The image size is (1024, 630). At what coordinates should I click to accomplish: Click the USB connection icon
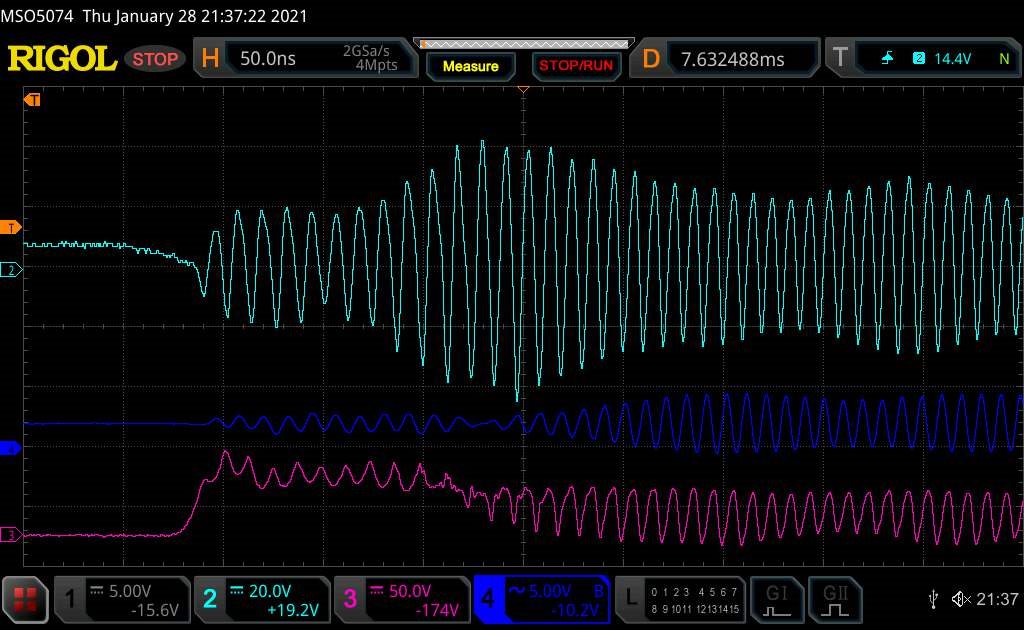pyautogui.click(x=934, y=599)
